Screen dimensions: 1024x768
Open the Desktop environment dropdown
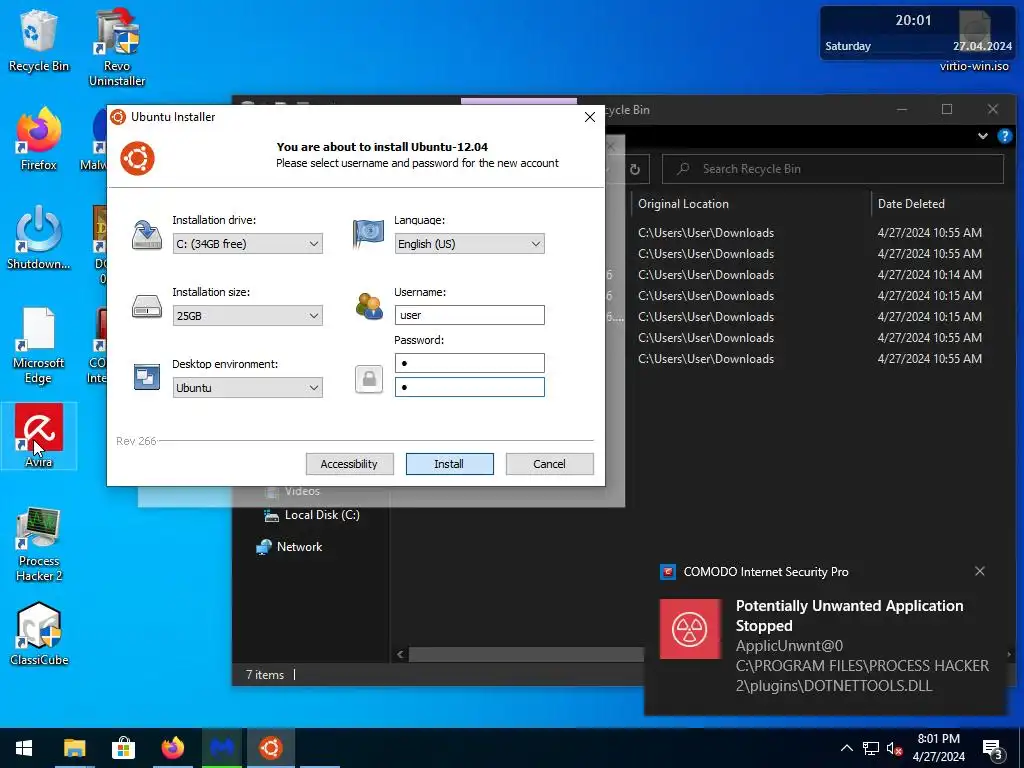coord(248,387)
